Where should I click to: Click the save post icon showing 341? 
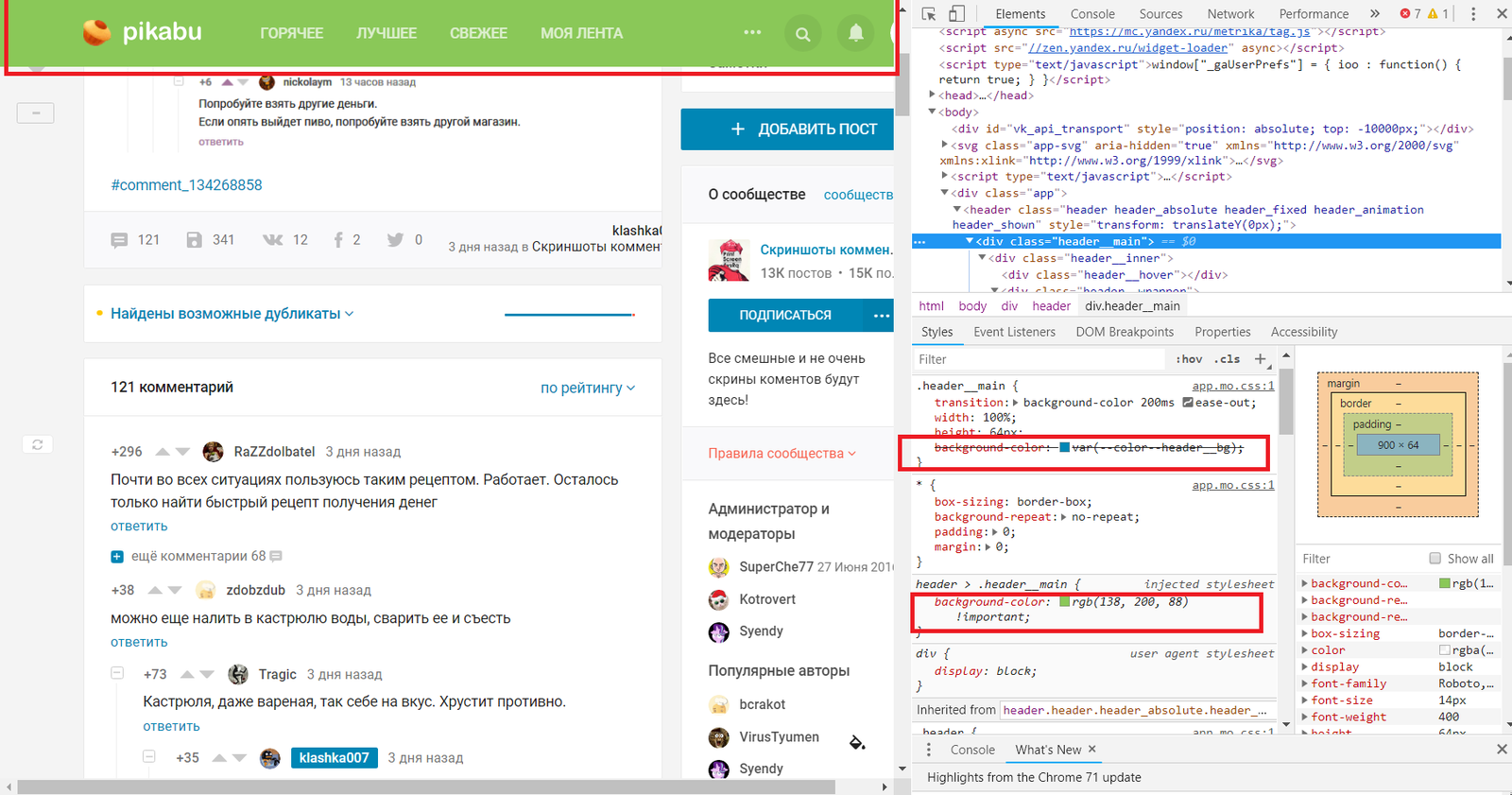[195, 240]
